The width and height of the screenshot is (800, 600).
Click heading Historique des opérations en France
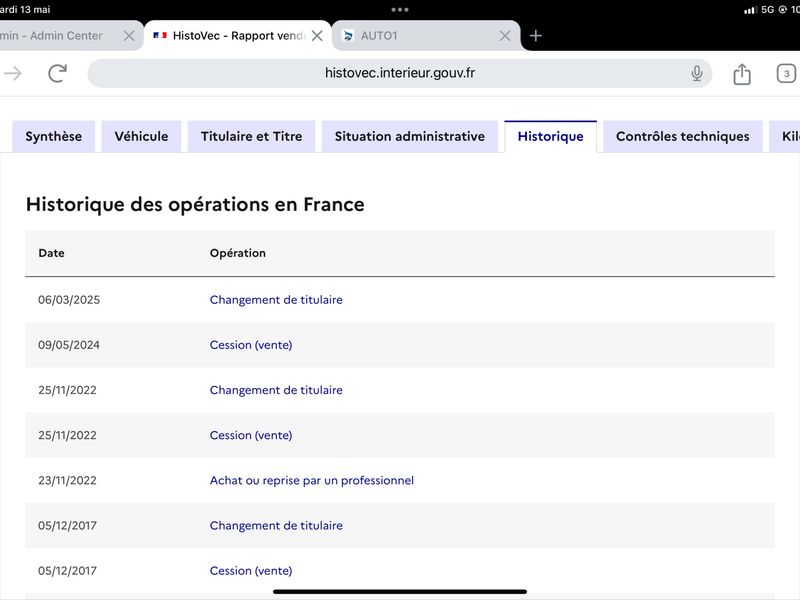[x=195, y=204]
